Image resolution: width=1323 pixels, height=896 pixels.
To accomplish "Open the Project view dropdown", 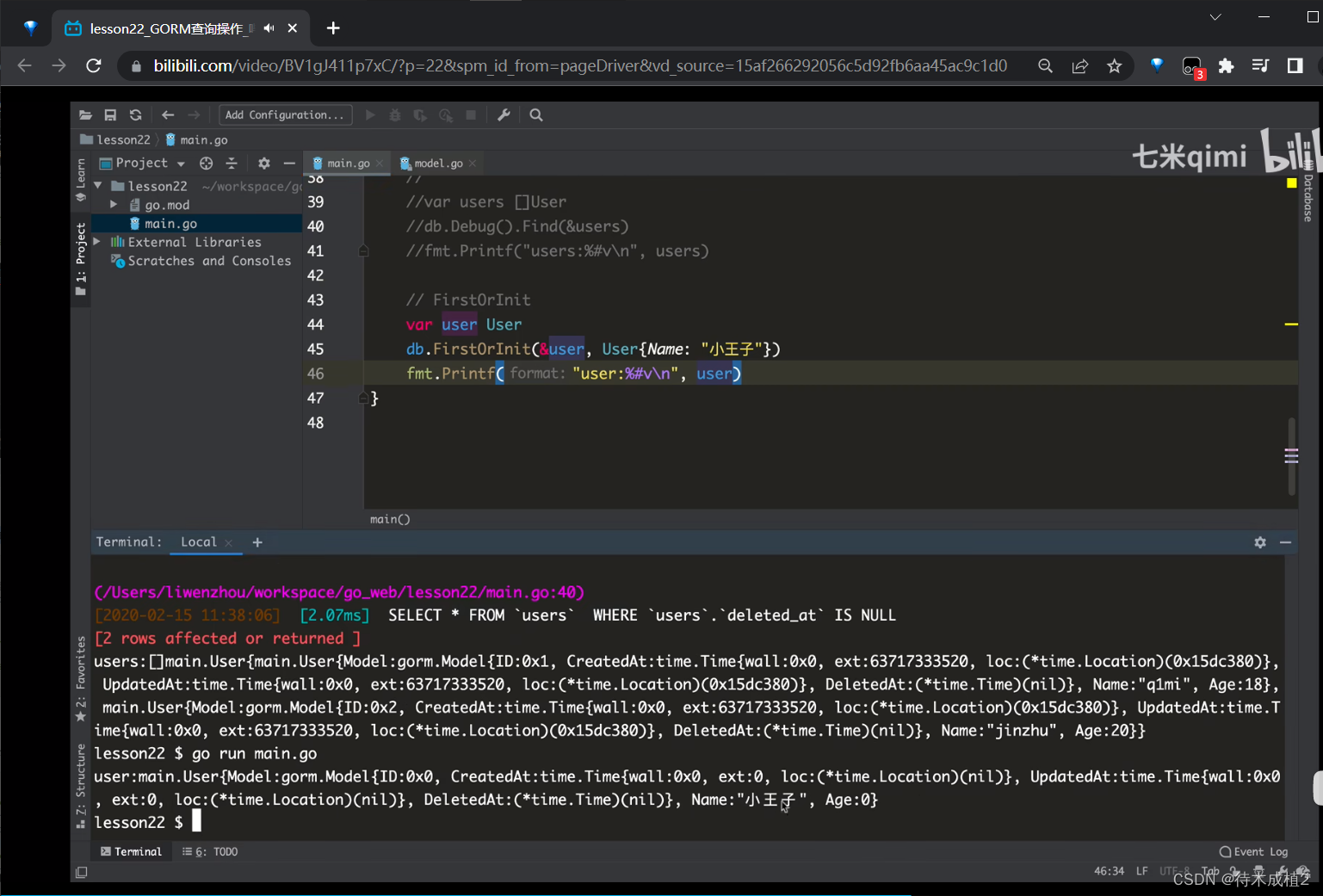I will [x=181, y=164].
